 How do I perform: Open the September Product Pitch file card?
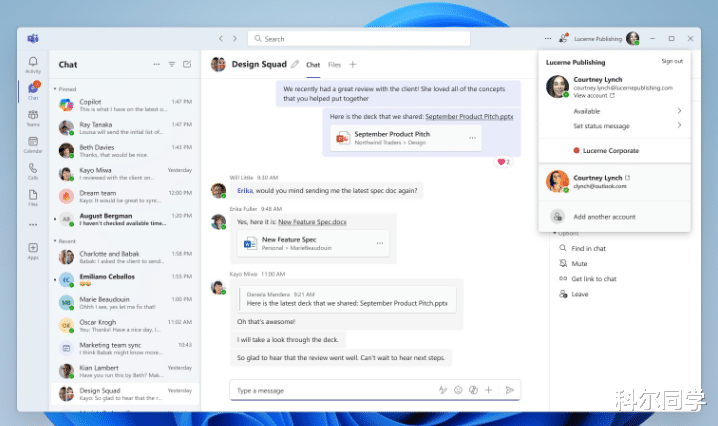point(405,138)
